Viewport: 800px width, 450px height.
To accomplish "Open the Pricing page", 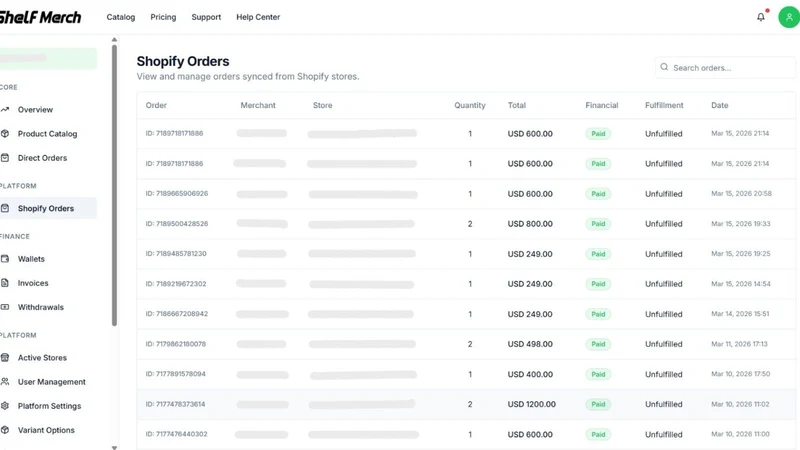I will click(163, 17).
